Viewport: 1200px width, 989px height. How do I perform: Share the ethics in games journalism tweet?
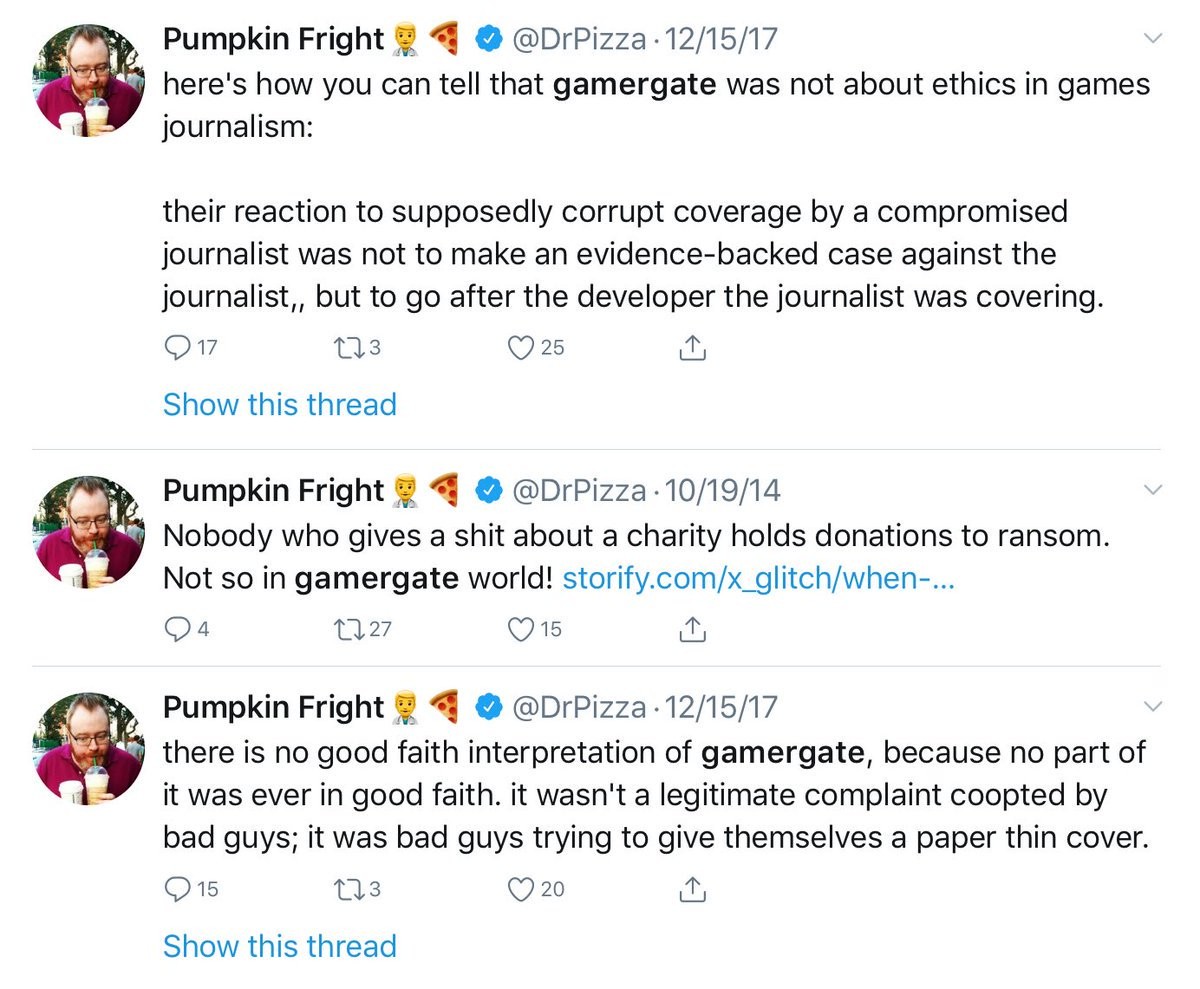[x=693, y=347]
